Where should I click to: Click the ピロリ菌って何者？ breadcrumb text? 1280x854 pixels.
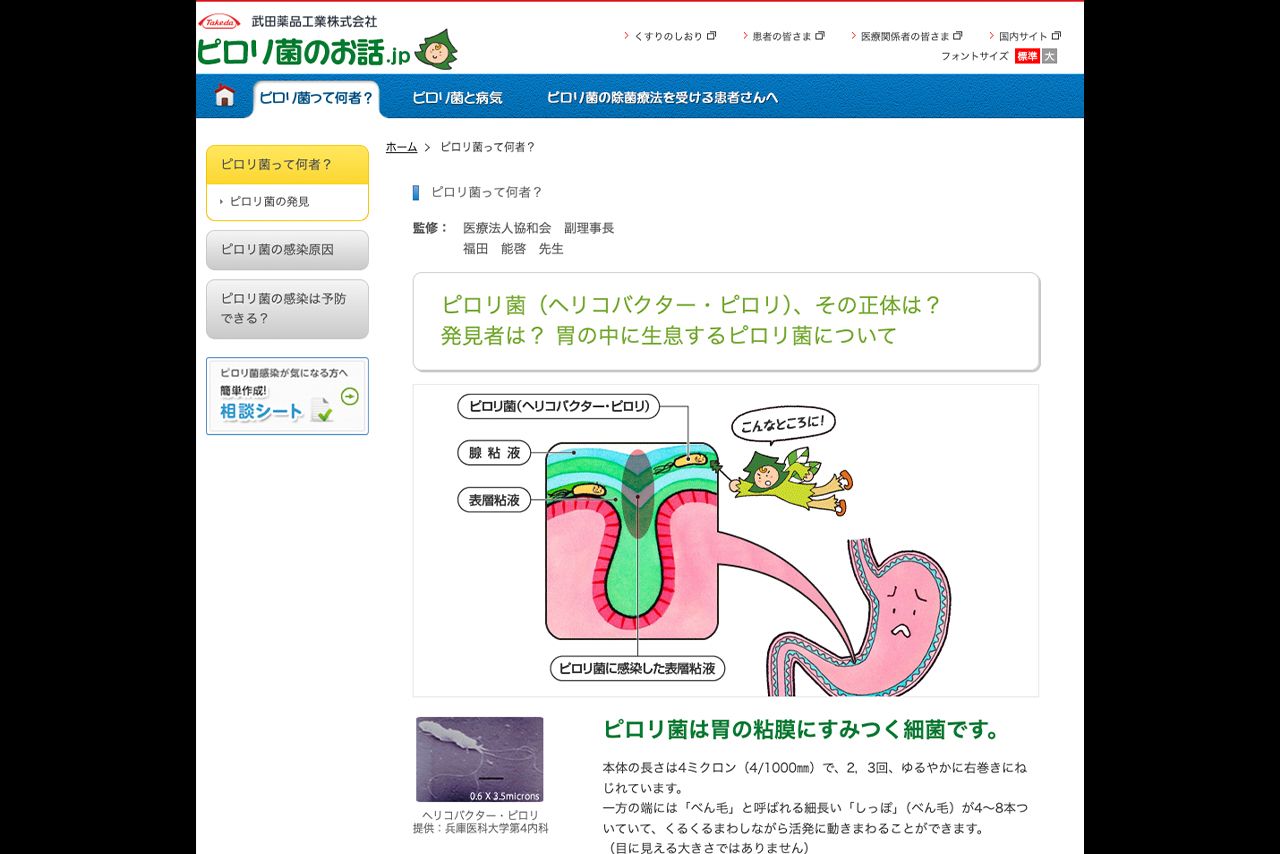(488, 147)
